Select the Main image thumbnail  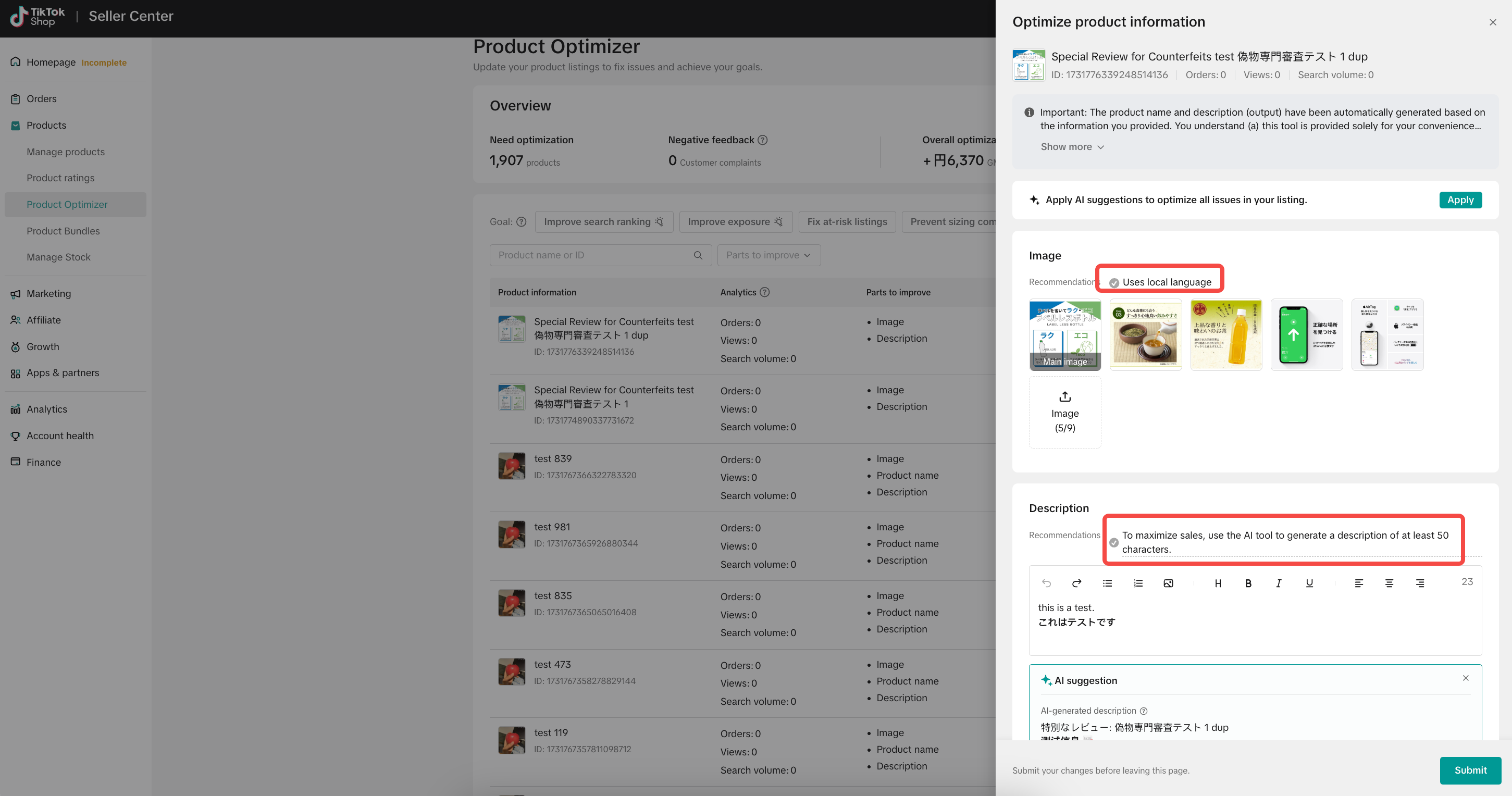[x=1065, y=334]
